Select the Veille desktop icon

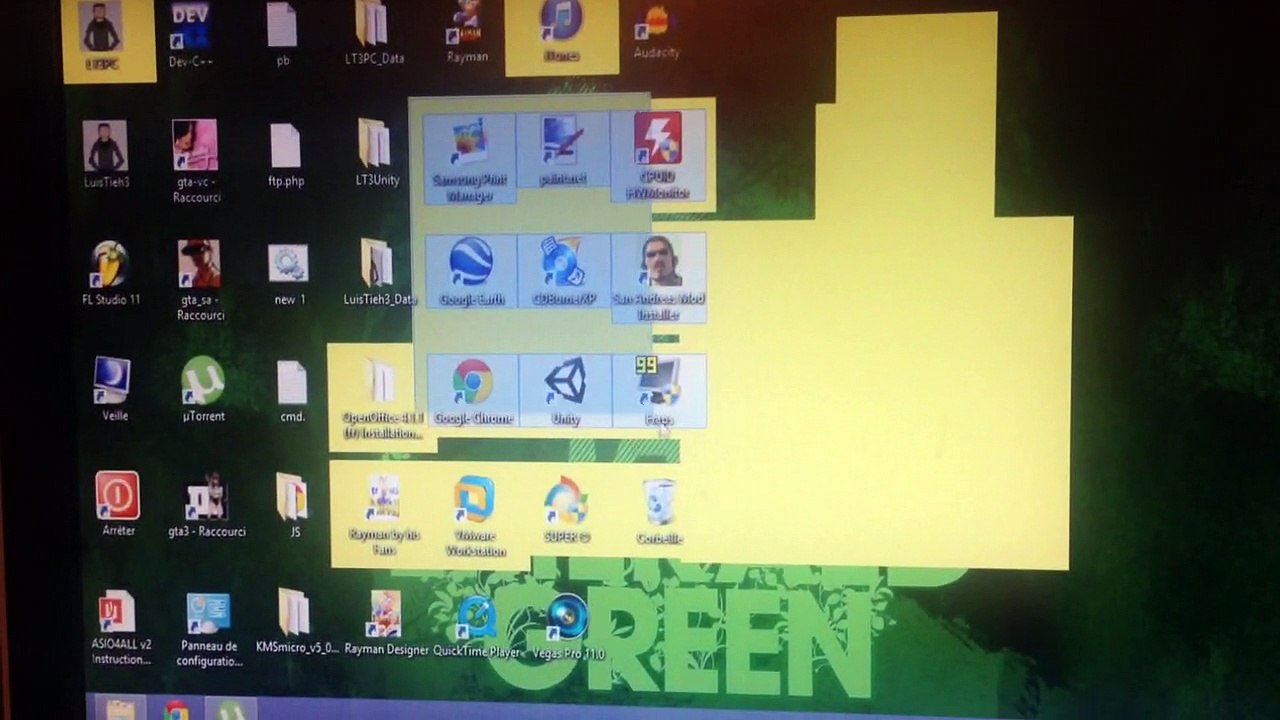115,389
